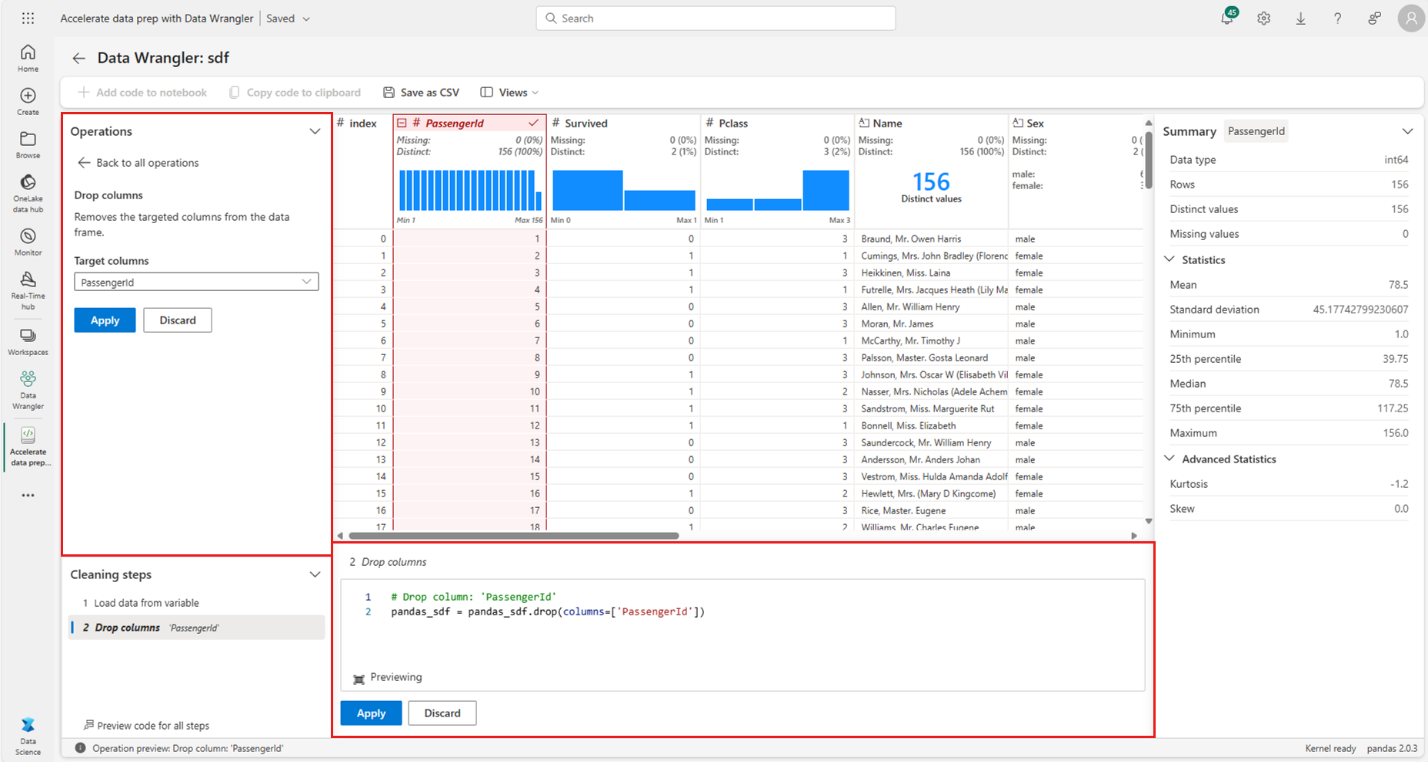Screen dimensions: 1428x762
Task: Open the downloads icon in header
Action: [x=1301, y=18]
